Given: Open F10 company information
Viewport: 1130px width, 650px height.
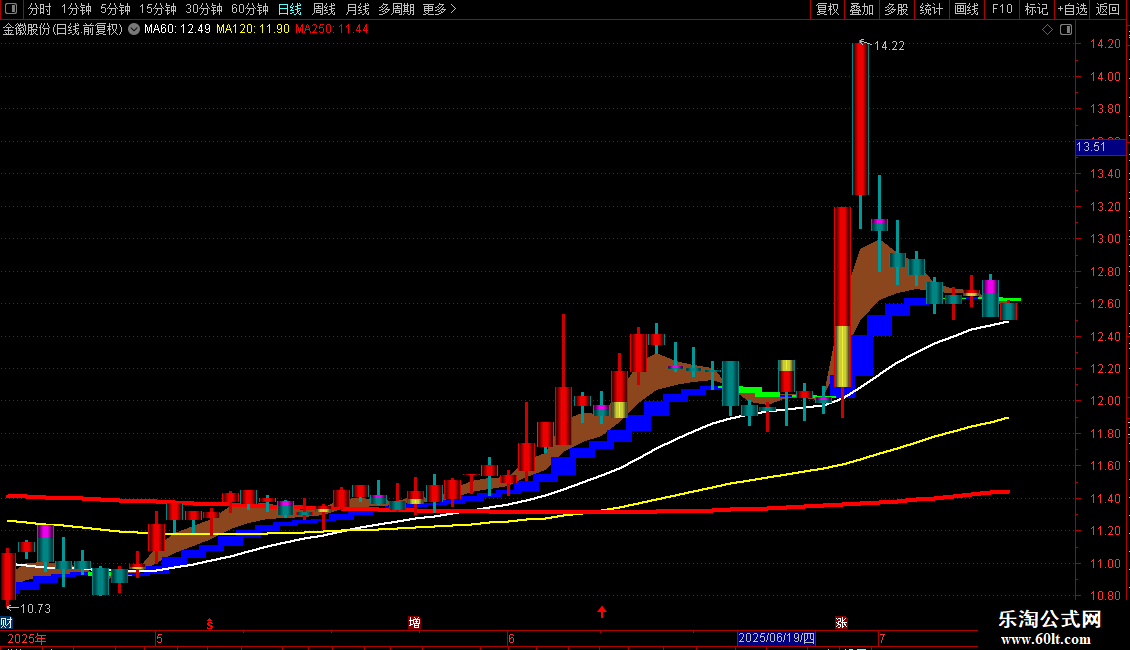Looking at the screenshot, I should (x=1002, y=9).
